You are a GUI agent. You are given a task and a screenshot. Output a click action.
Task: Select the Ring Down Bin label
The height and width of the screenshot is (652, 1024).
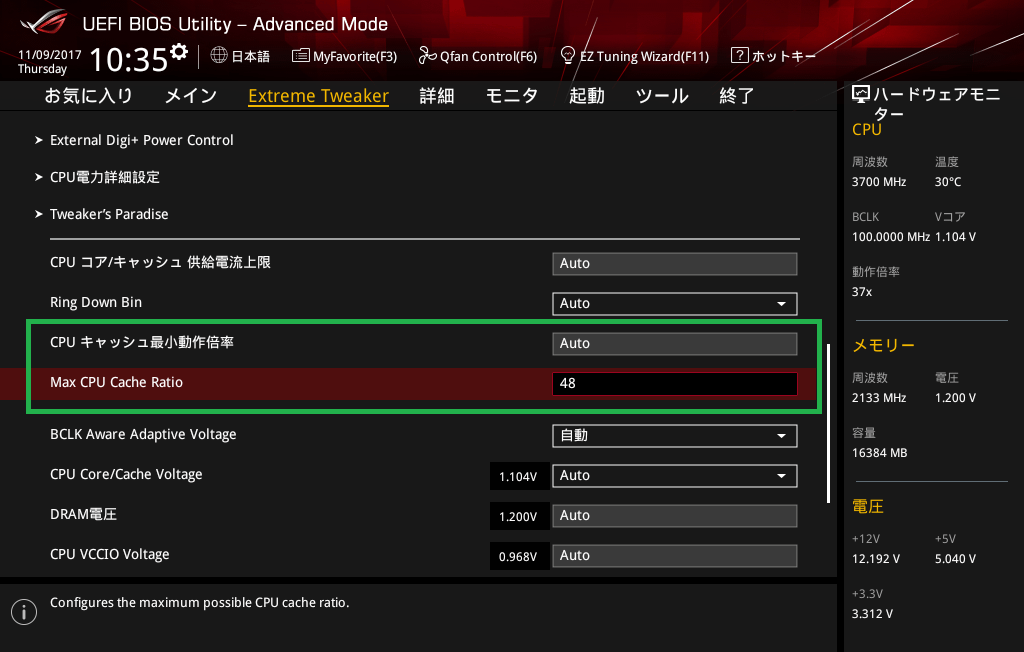96,302
